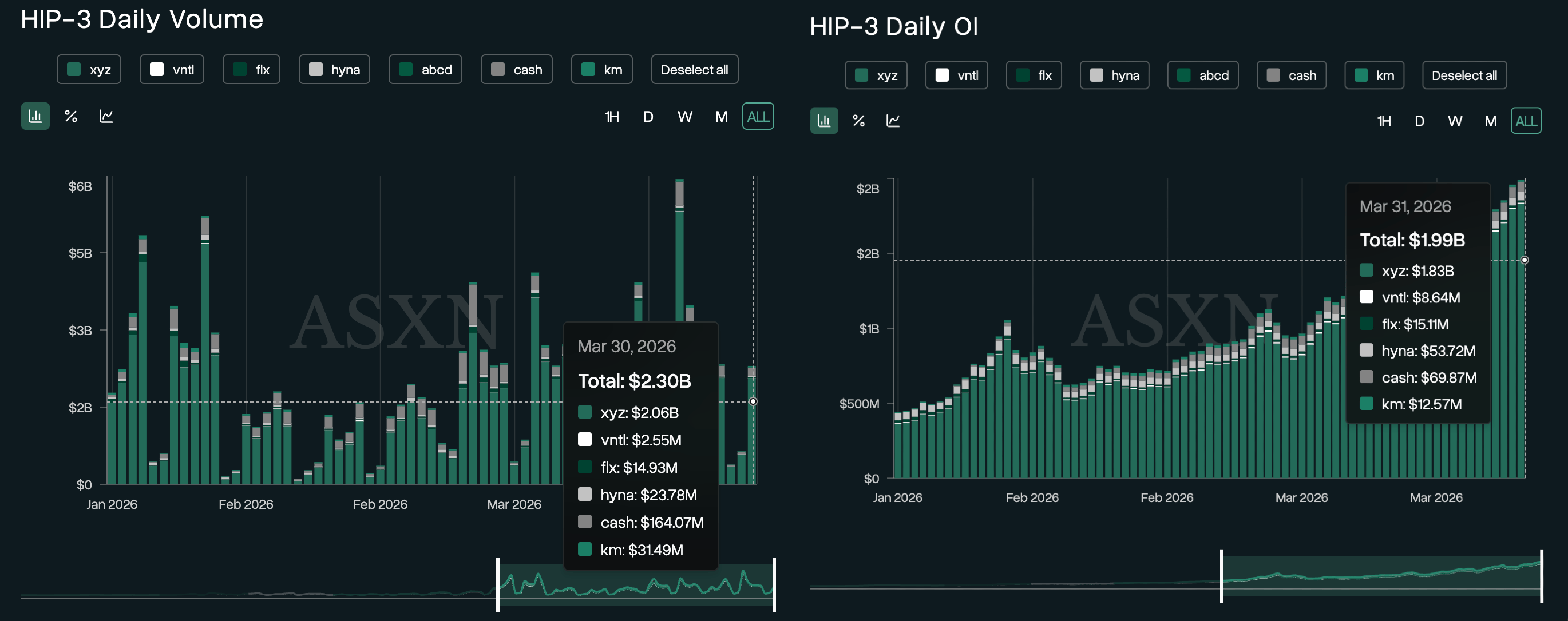Viewport: 1568px width, 621px height.
Task: Switch Daily OI to percentage view
Action: [x=858, y=121]
